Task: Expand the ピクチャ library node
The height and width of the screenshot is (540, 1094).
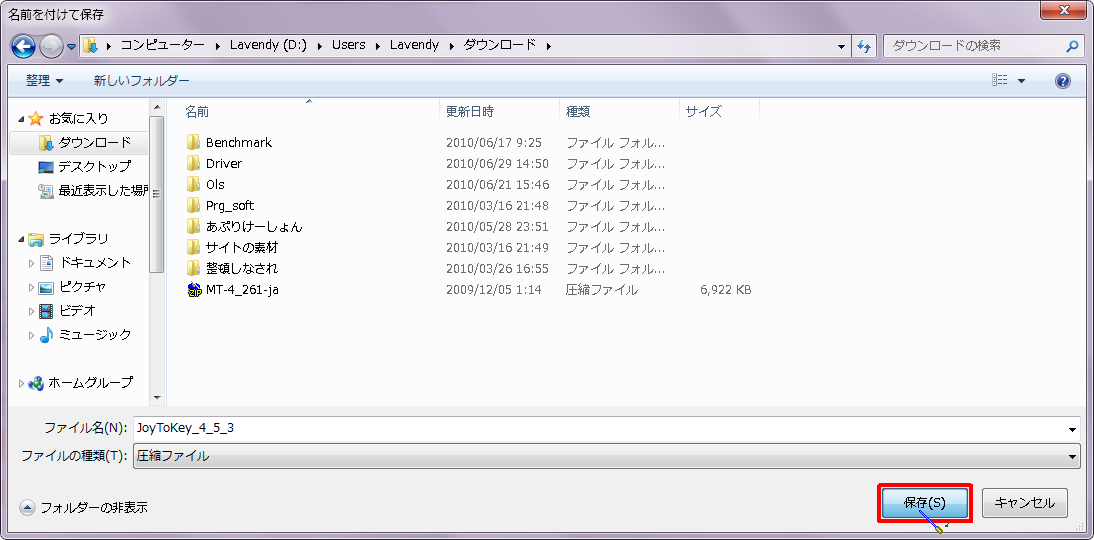Action: [x=31, y=287]
